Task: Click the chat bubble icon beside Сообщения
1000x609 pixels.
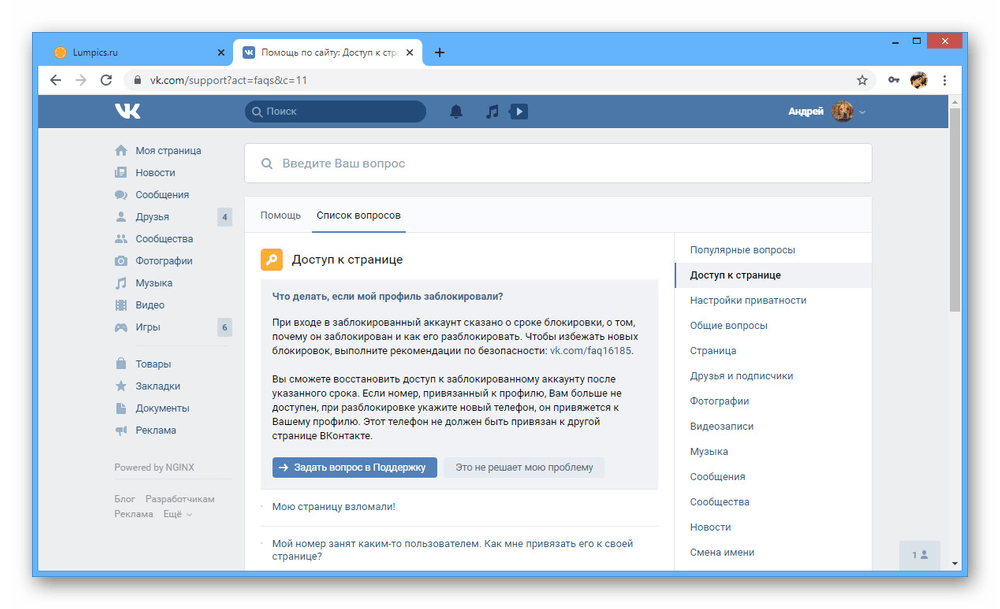Action: (x=121, y=194)
